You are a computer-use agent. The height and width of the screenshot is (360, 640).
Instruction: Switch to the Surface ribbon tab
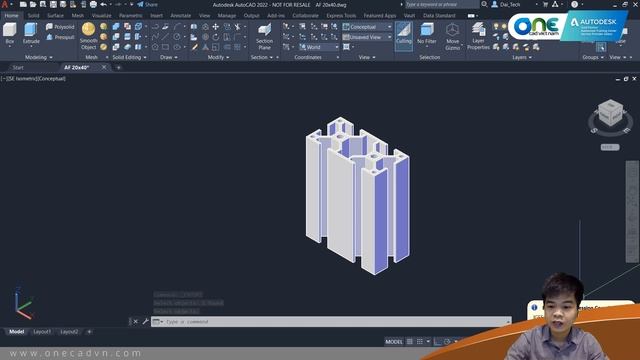[55, 16]
